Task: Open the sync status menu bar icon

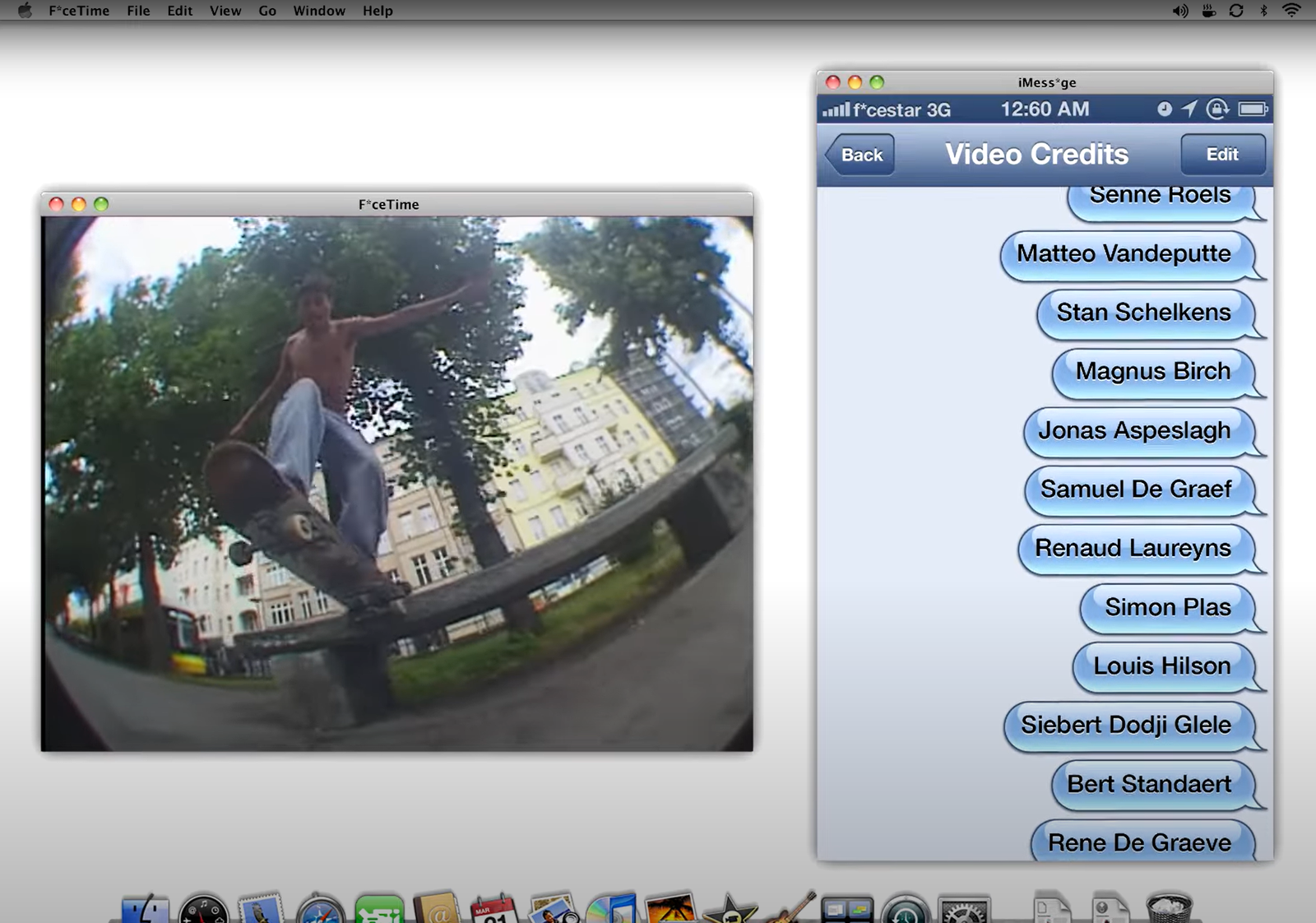Action: [x=1236, y=11]
